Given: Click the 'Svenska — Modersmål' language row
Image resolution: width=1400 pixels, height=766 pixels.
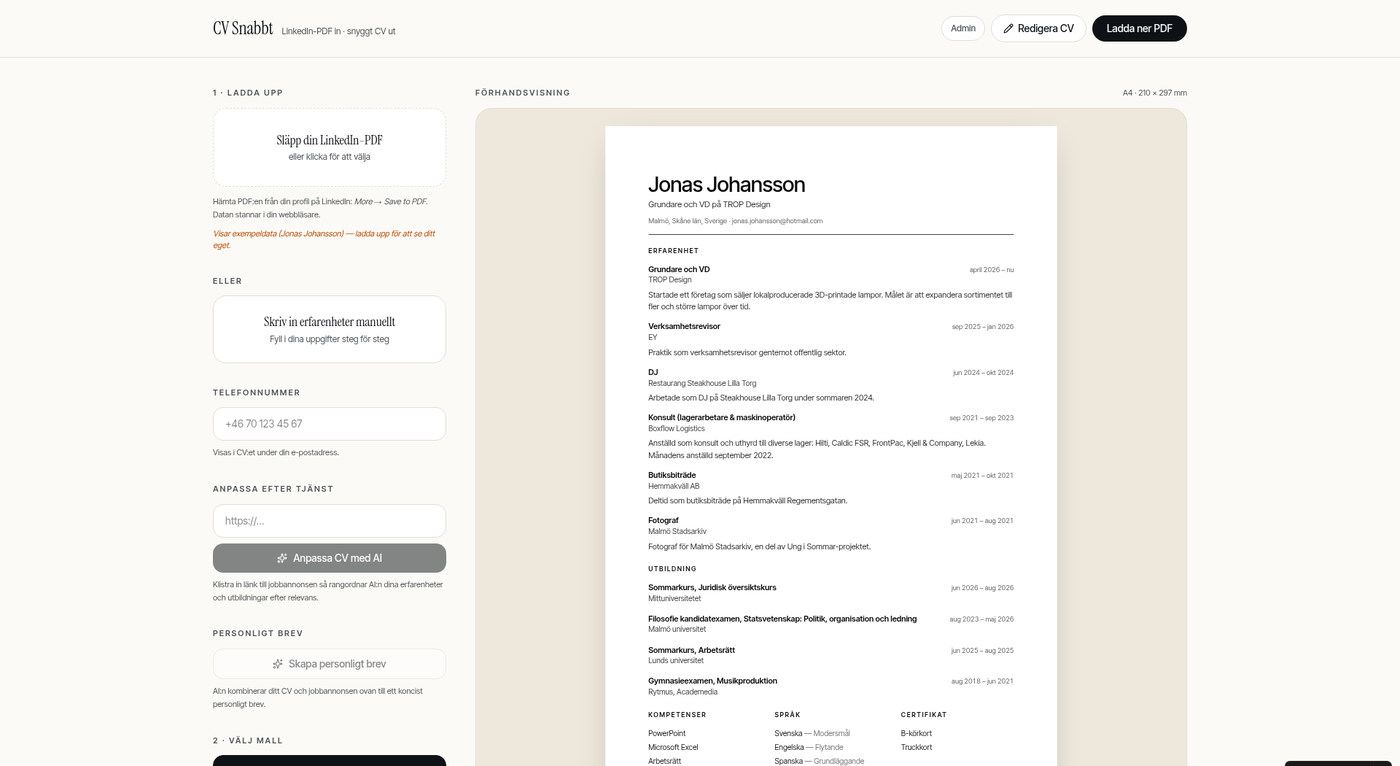Looking at the screenshot, I should (x=812, y=734).
